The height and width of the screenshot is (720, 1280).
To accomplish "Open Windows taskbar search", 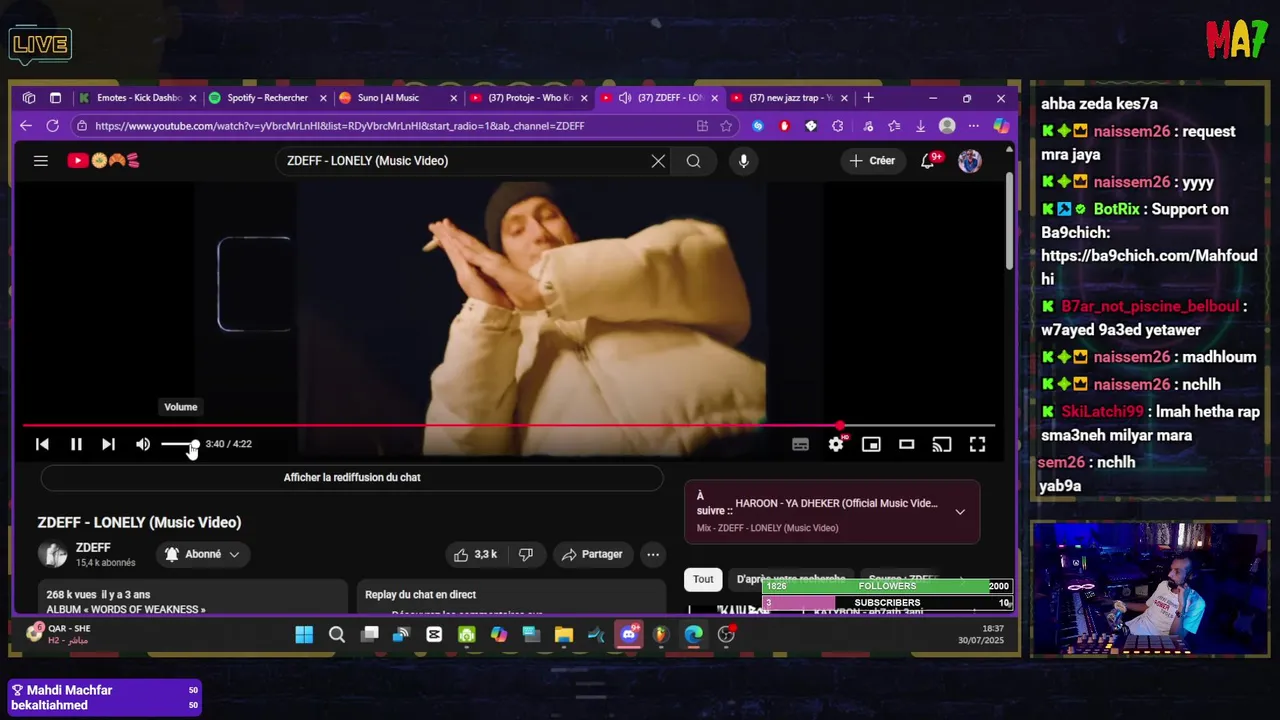I will 337,634.
